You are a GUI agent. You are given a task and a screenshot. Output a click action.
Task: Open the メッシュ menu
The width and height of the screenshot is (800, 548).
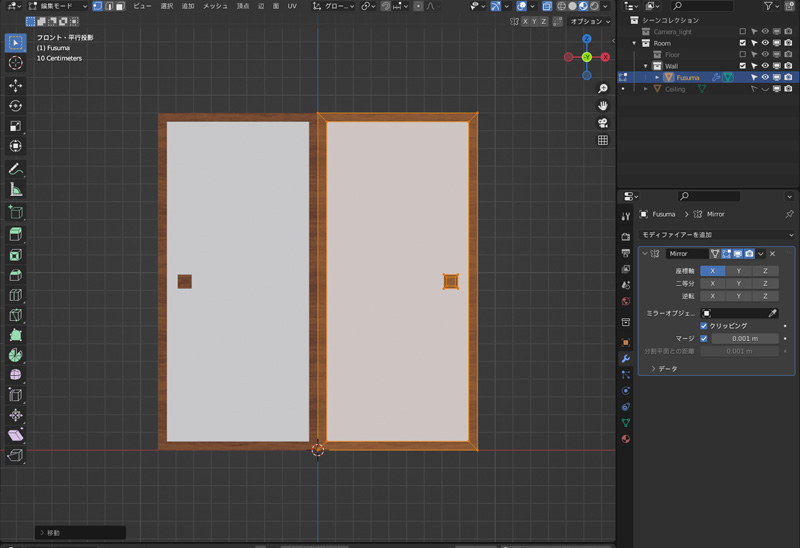pyautogui.click(x=215, y=6)
